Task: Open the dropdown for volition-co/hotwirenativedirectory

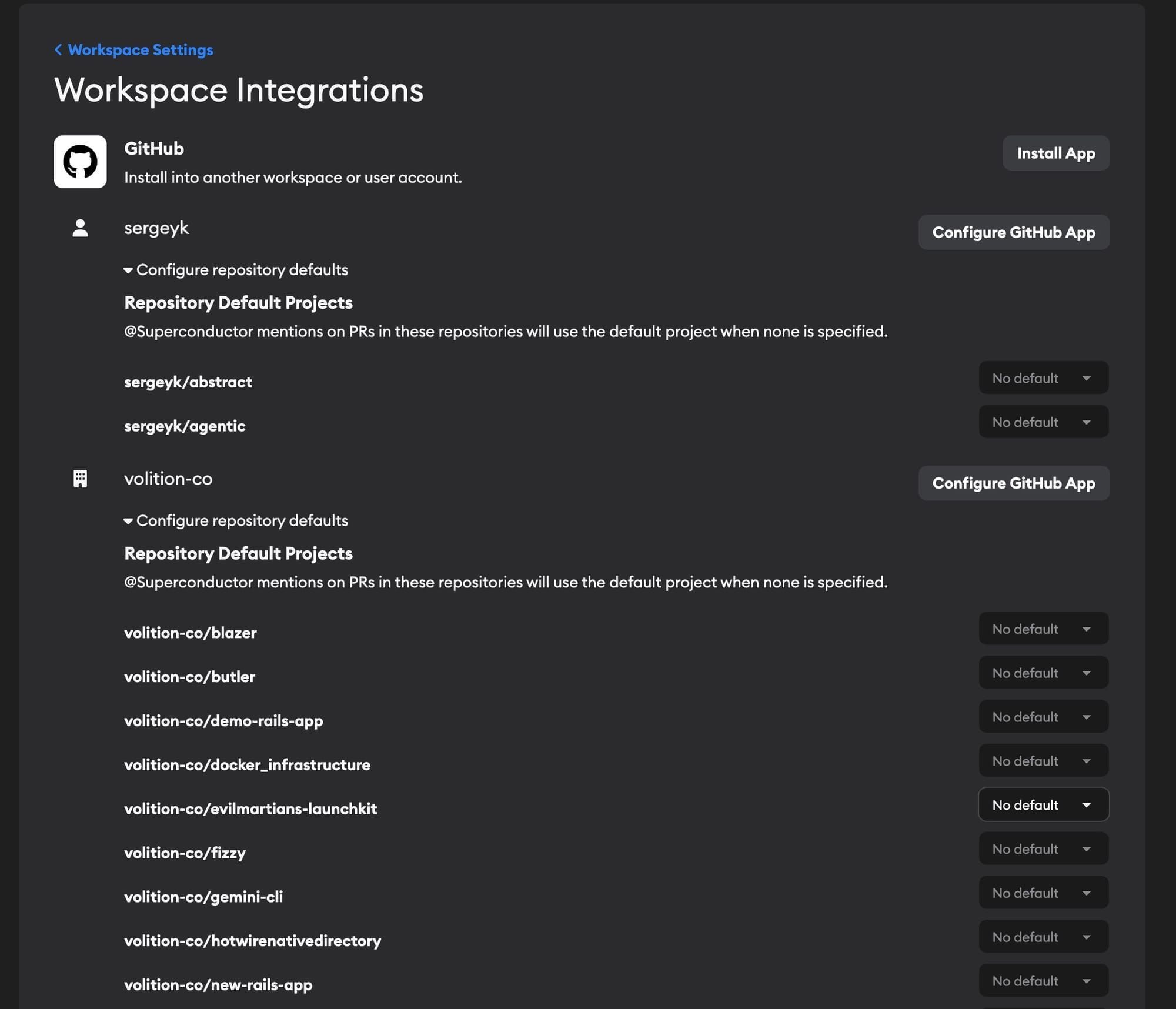Action: 1044,937
